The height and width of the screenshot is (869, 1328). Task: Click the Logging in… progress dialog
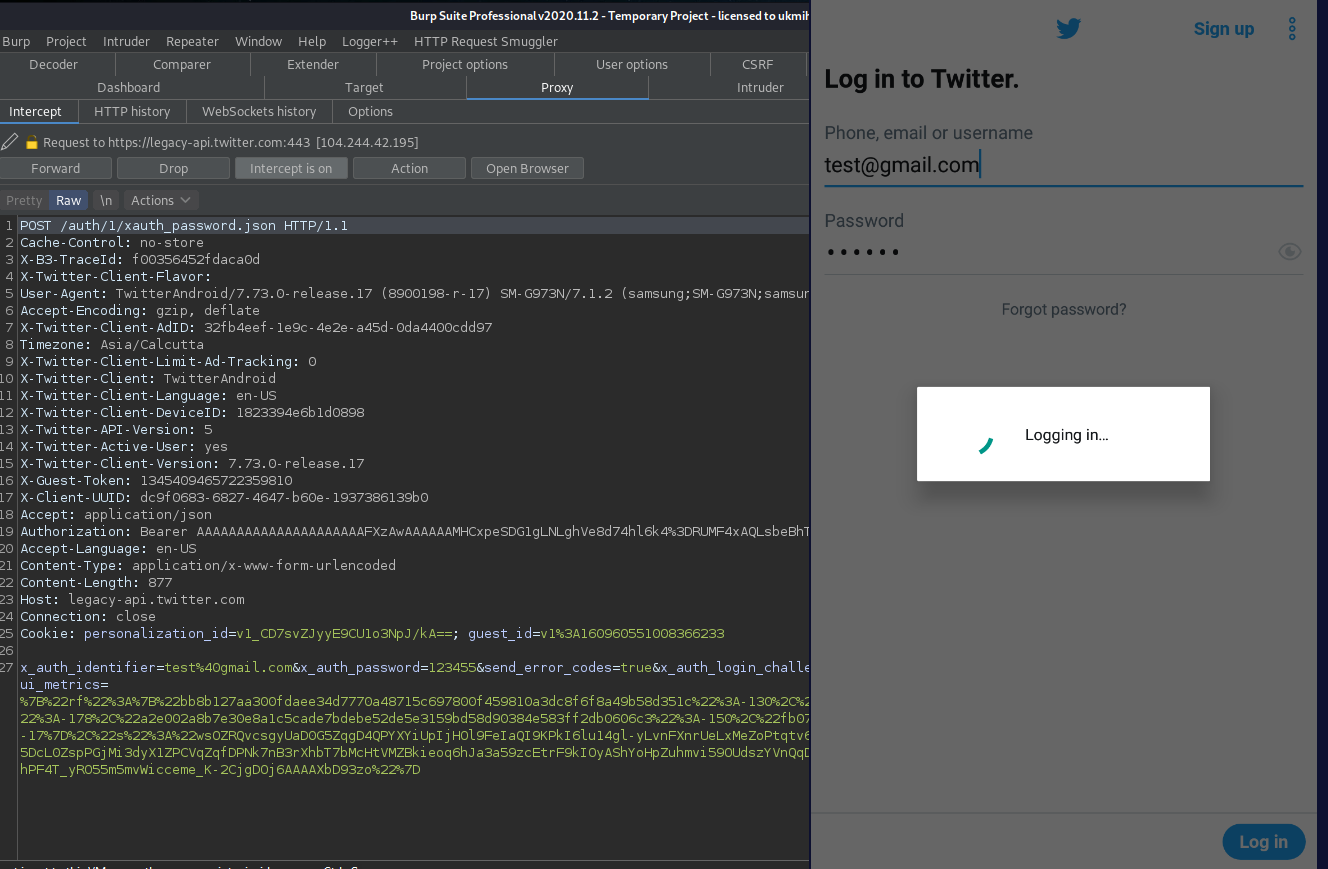pos(1063,434)
